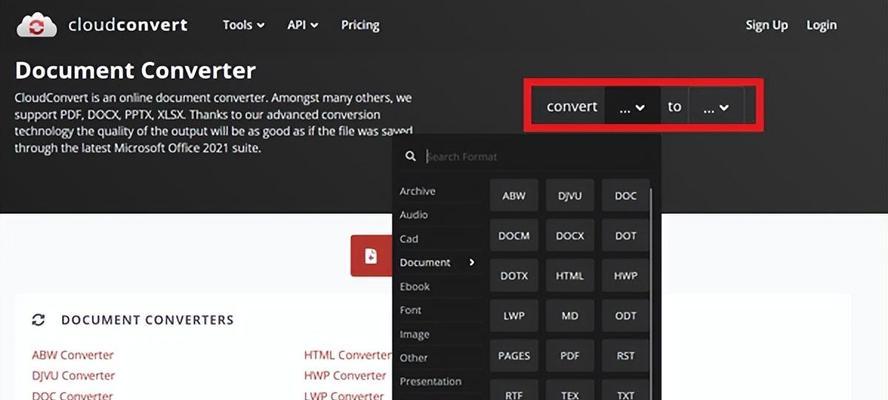Open the HTML Converter link
The height and width of the screenshot is (400, 888).
[x=348, y=355]
